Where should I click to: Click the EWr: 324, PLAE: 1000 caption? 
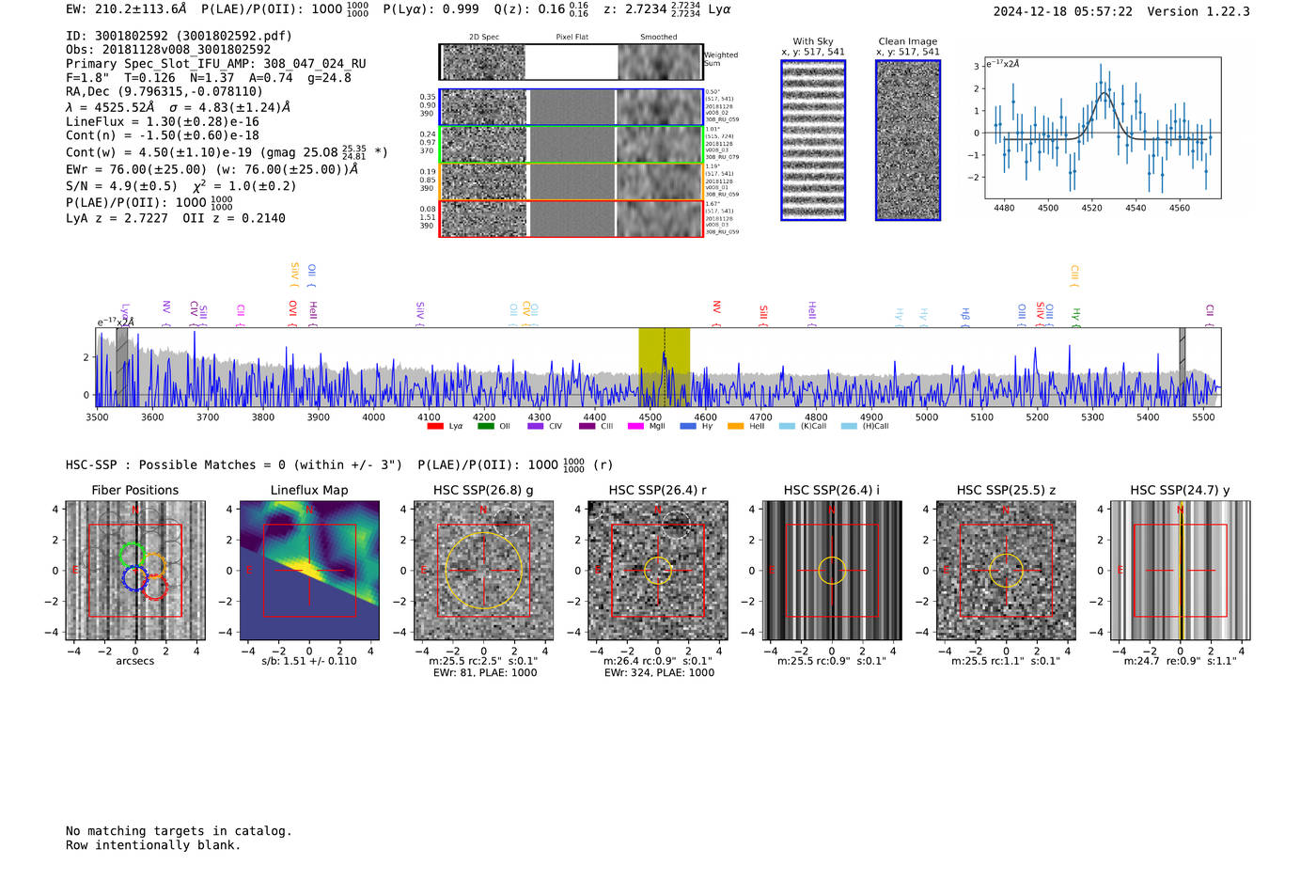[658, 673]
